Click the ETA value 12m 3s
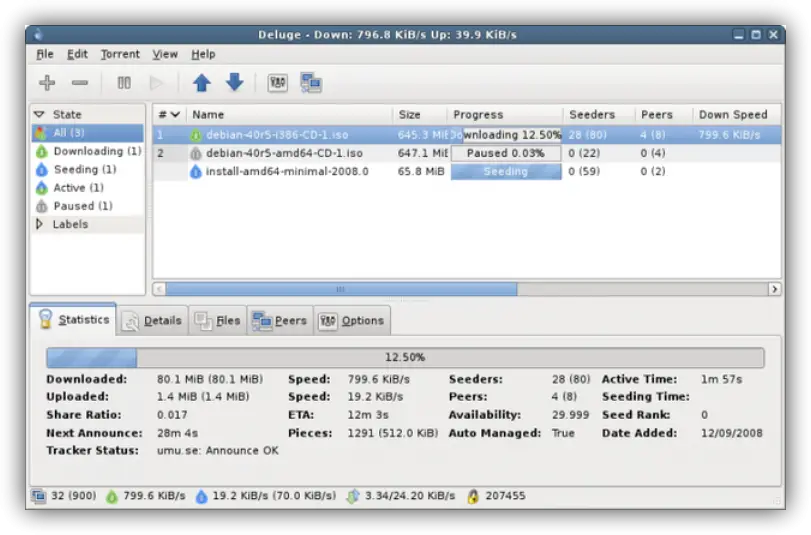Viewport: 811px width, 535px height. [x=368, y=415]
